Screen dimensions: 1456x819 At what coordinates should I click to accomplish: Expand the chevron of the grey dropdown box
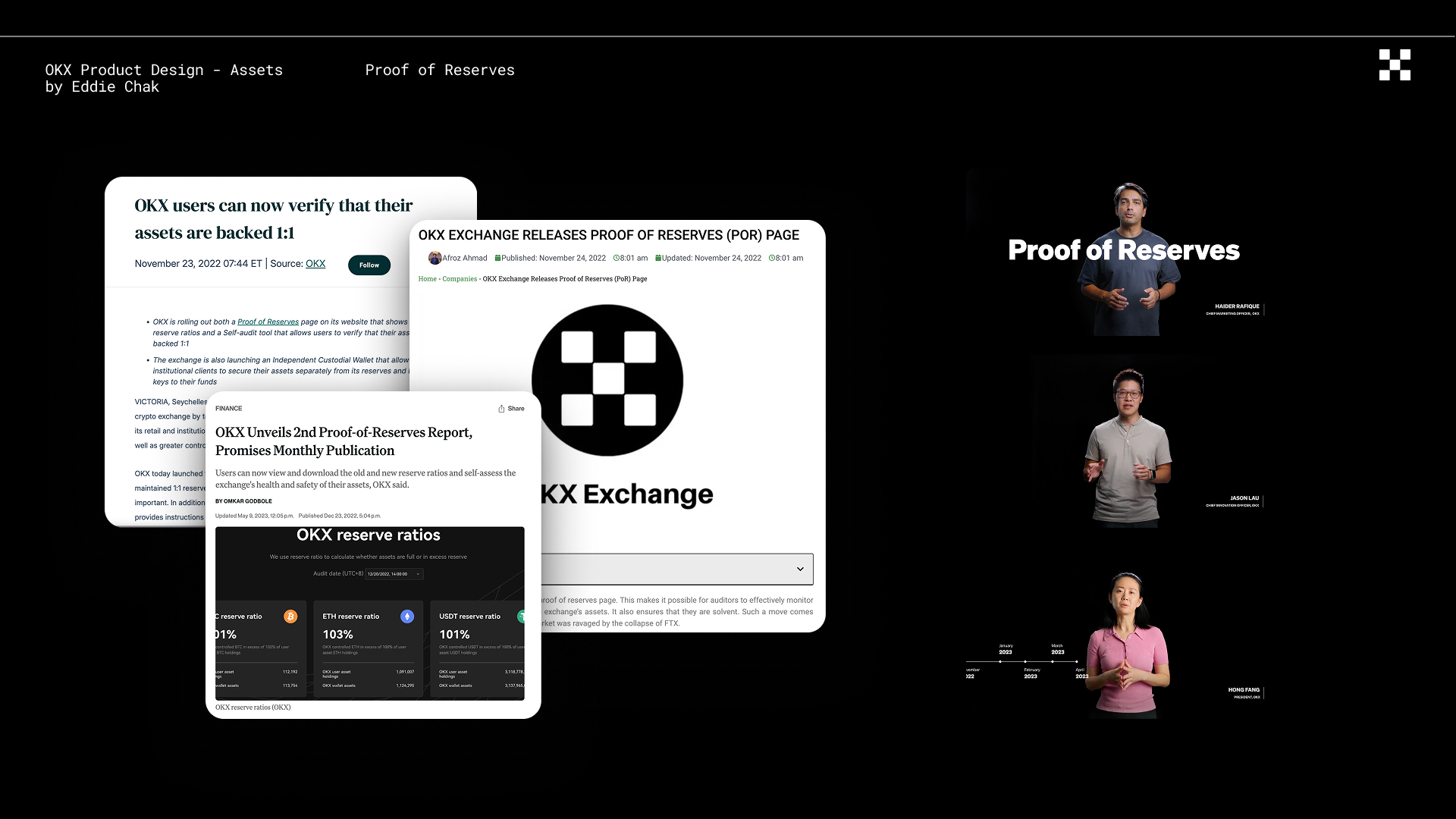tap(800, 569)
